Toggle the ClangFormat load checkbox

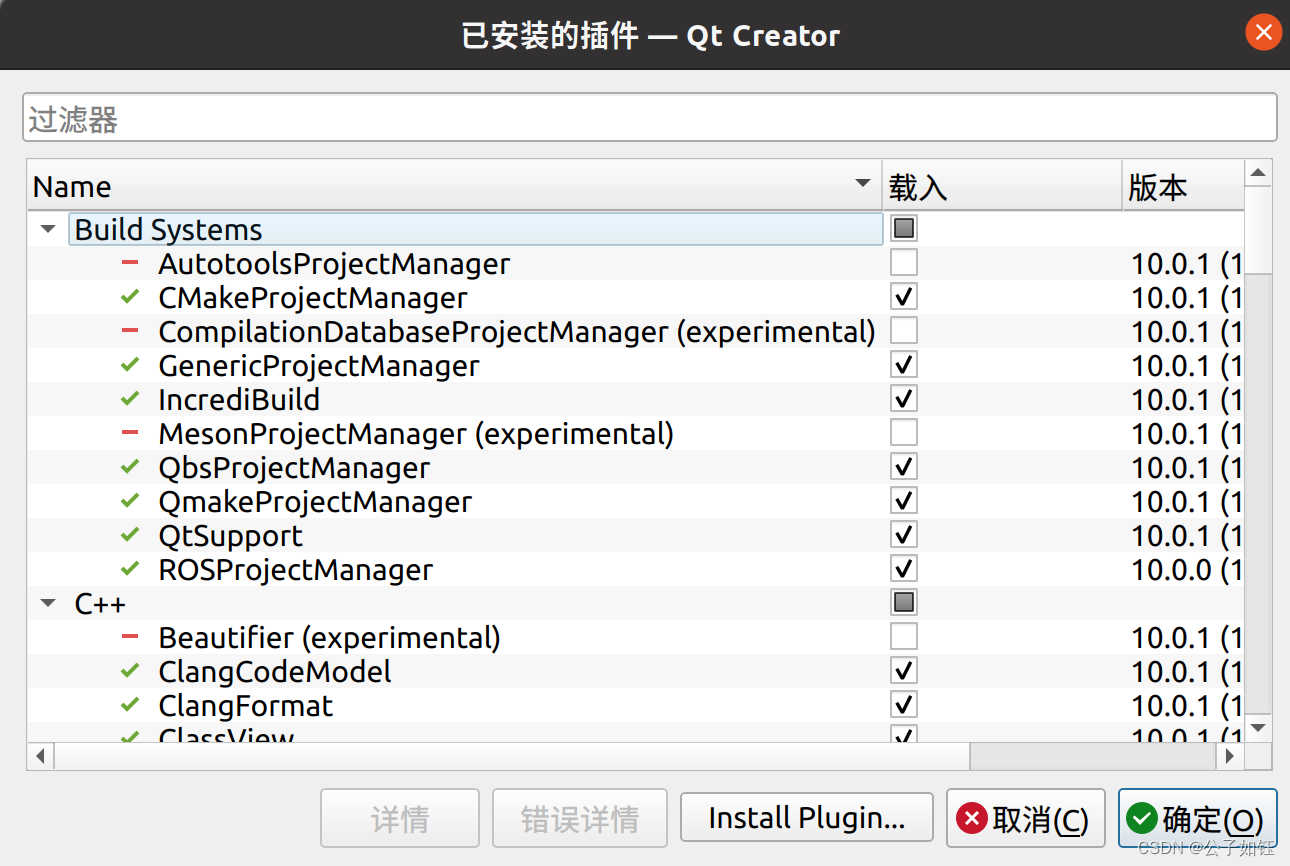tap(904, 705)
